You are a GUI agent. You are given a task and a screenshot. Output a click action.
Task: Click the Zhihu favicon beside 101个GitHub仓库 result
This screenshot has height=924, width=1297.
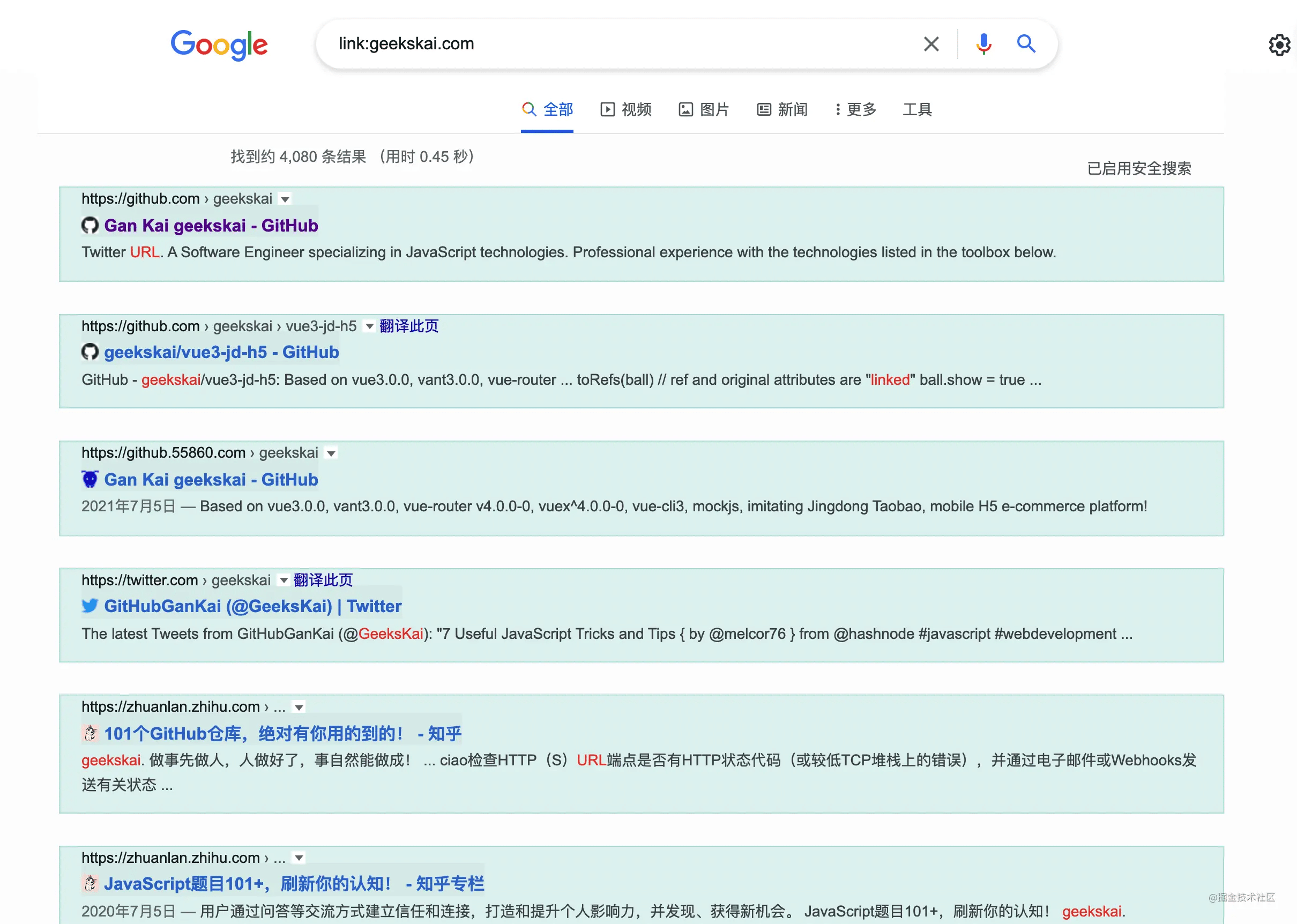pos(90,733)
